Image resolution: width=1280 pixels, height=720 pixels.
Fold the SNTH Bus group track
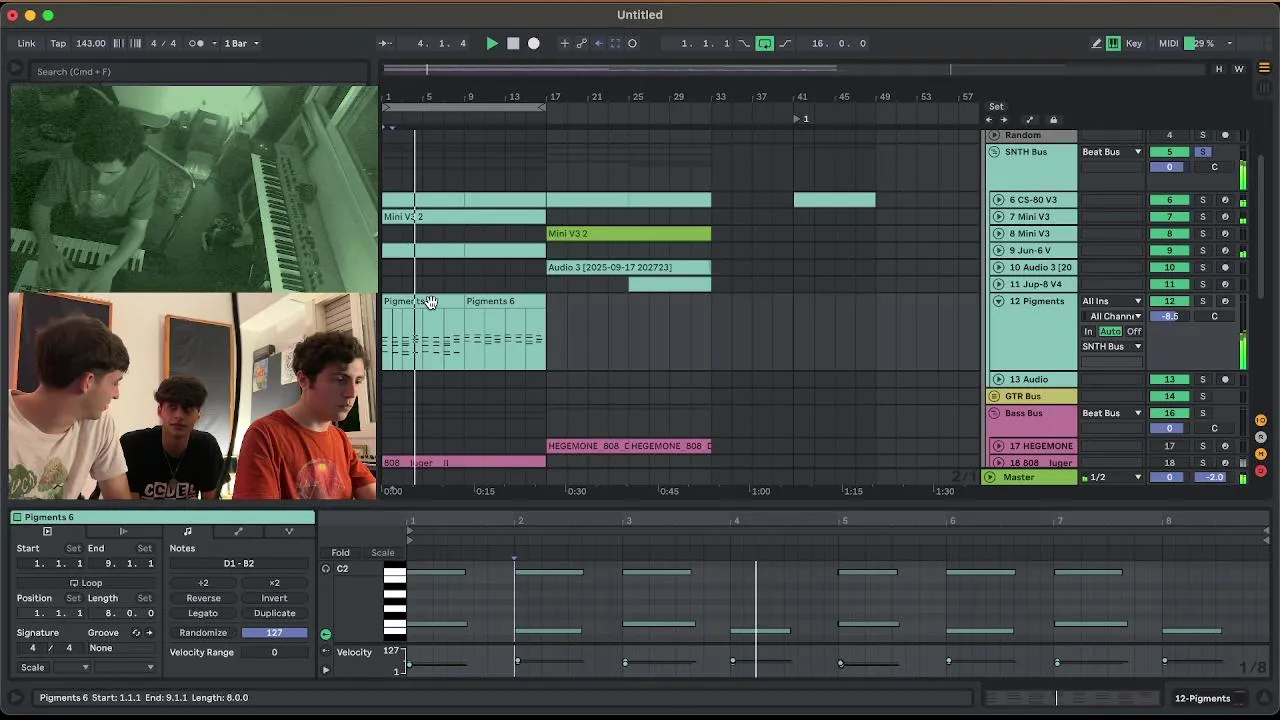(x=994, y=152)
